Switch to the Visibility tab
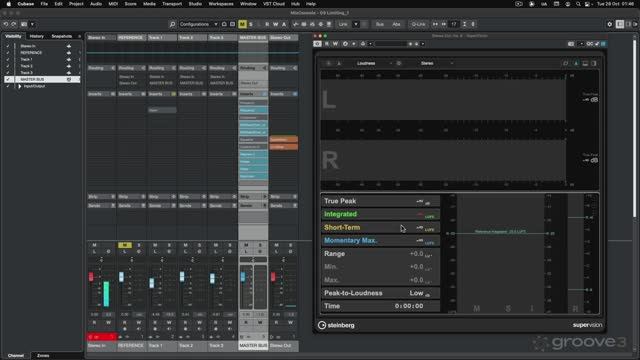The height and width of the screenshot is (360, 640). click(13, 36)
